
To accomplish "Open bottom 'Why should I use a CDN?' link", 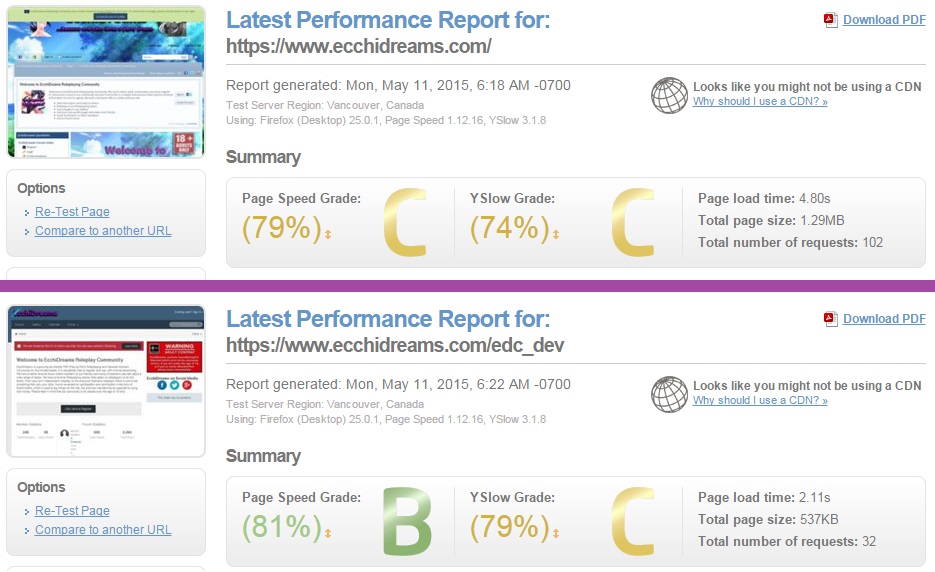I will tap(760, 400).
